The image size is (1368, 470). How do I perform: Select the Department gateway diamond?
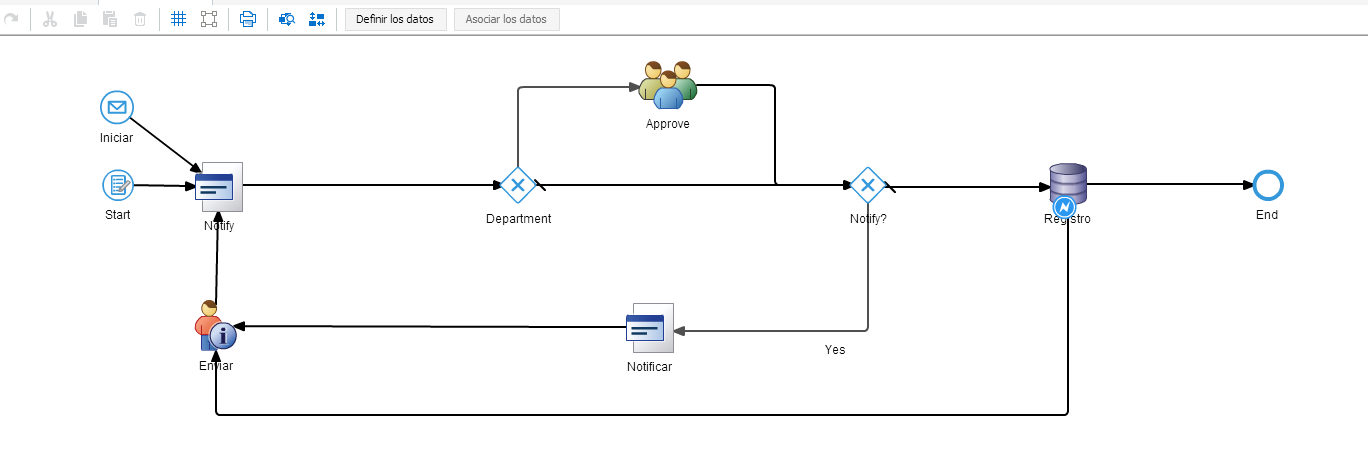(518, 185)
